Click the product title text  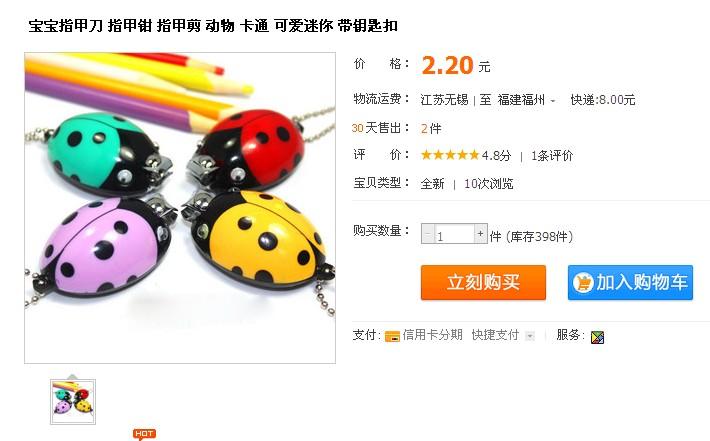213,26
